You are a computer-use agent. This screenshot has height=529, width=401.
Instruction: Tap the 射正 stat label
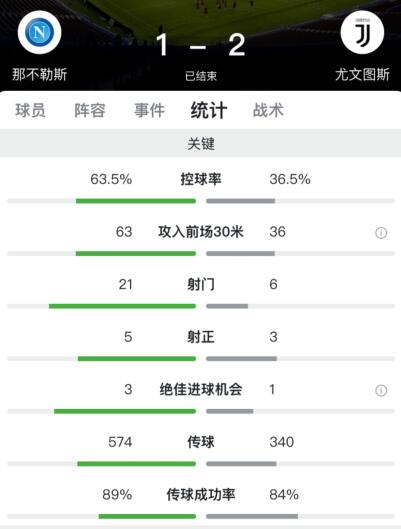(x=201, y=337)
